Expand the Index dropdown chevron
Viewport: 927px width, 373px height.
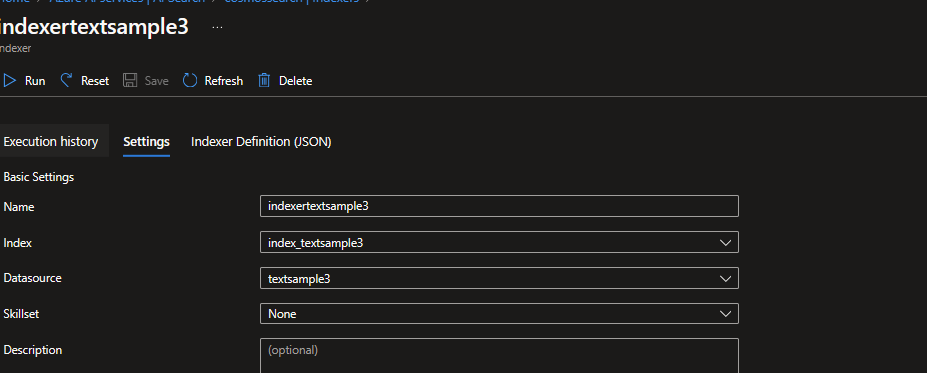pyautogui.click(x=725, y=242)
